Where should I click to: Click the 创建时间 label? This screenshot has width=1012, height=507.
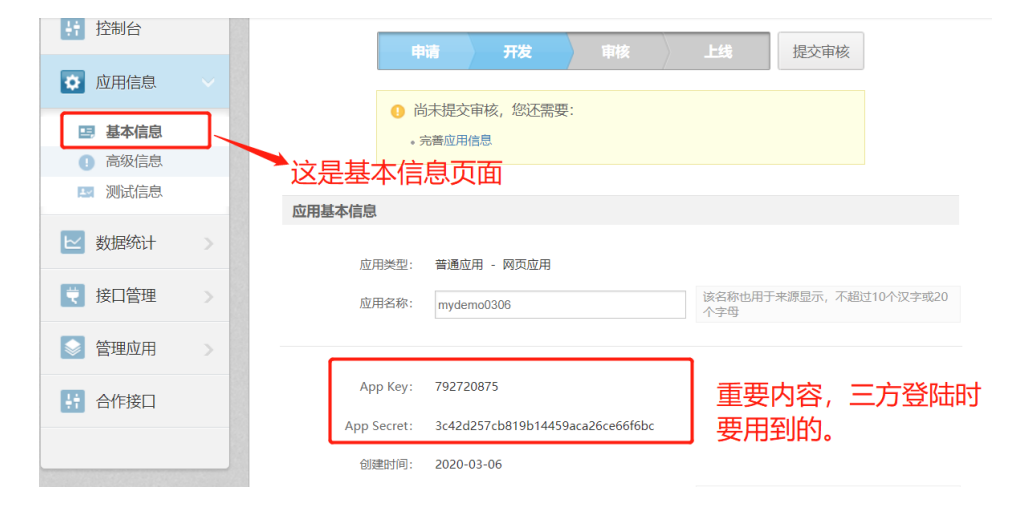pyautogui.click(x=386, y=464)
